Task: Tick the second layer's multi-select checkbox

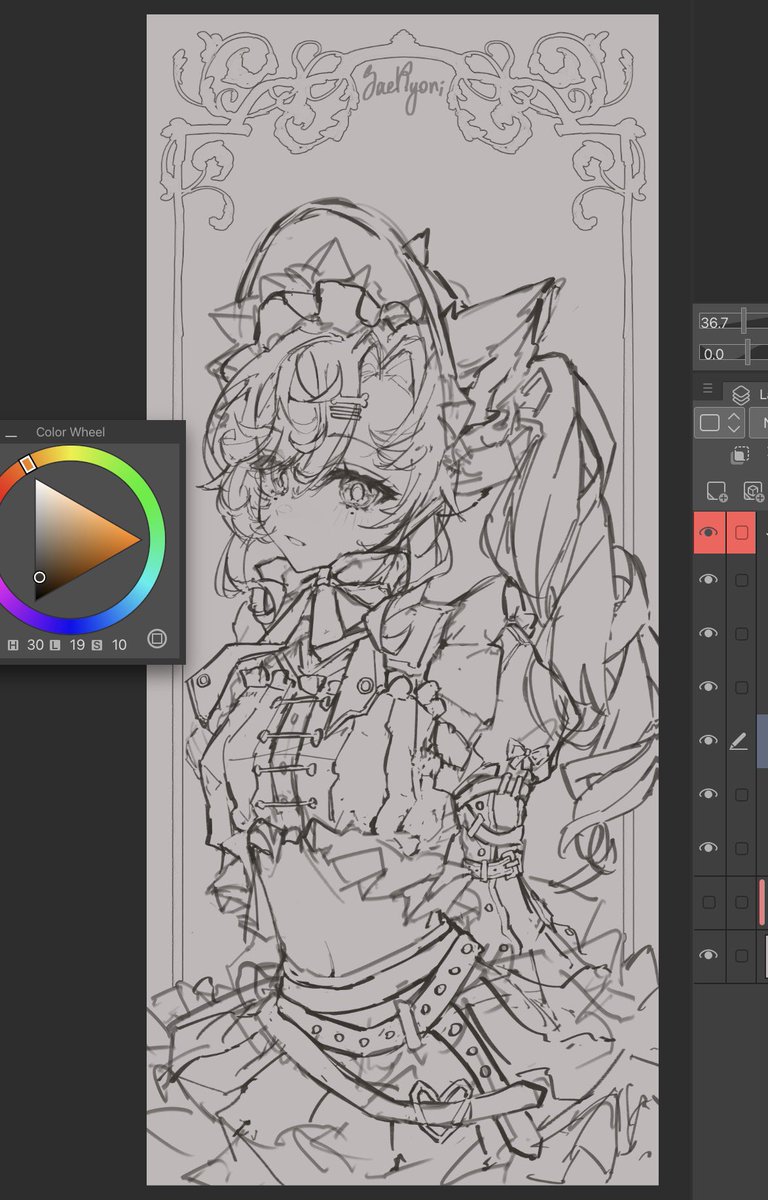Action: point(741,580)
